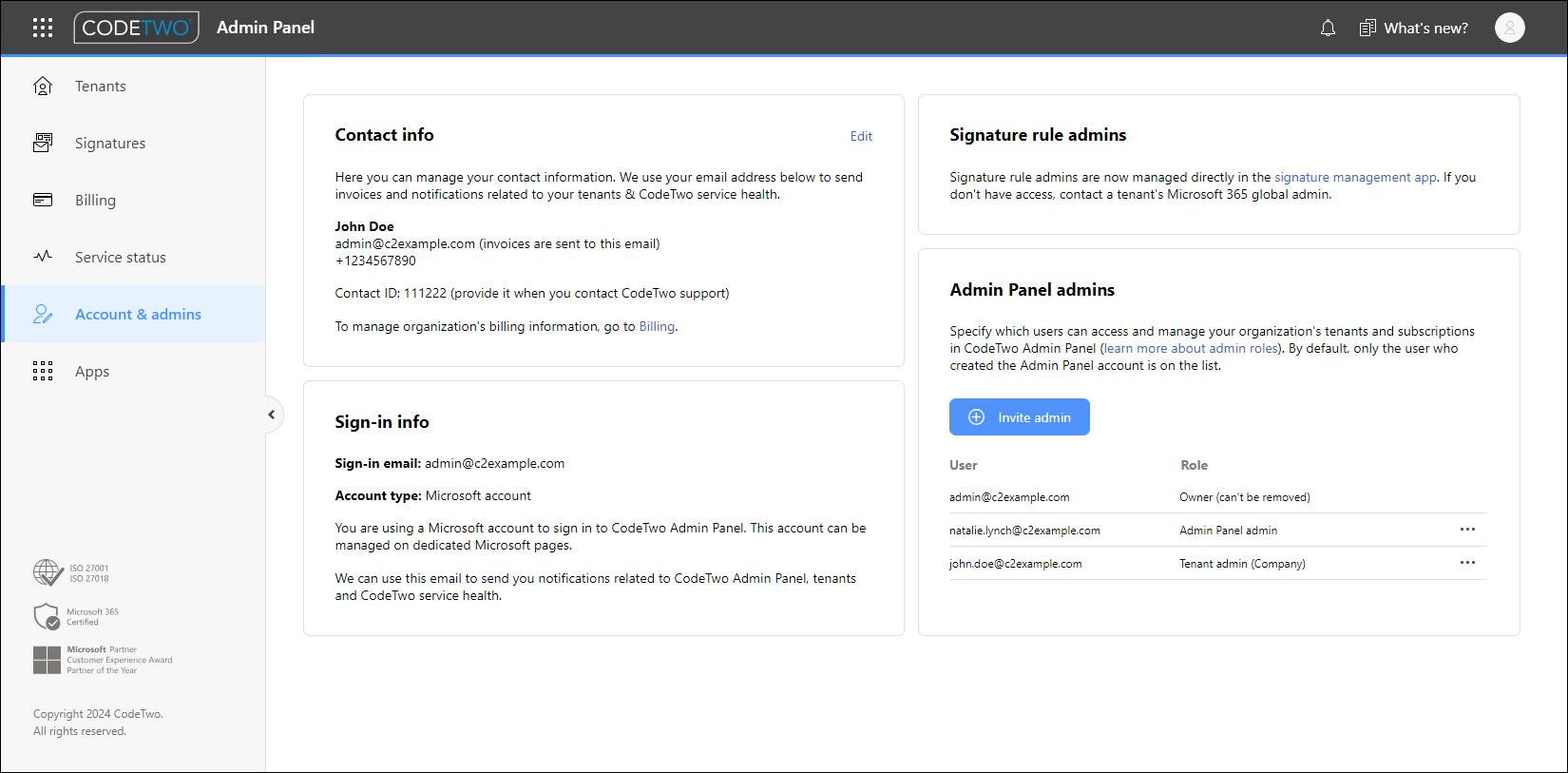1568x773 pixels.
Task: Click the Owner (can't be removed) role
Action: (x=1245, y=497)
